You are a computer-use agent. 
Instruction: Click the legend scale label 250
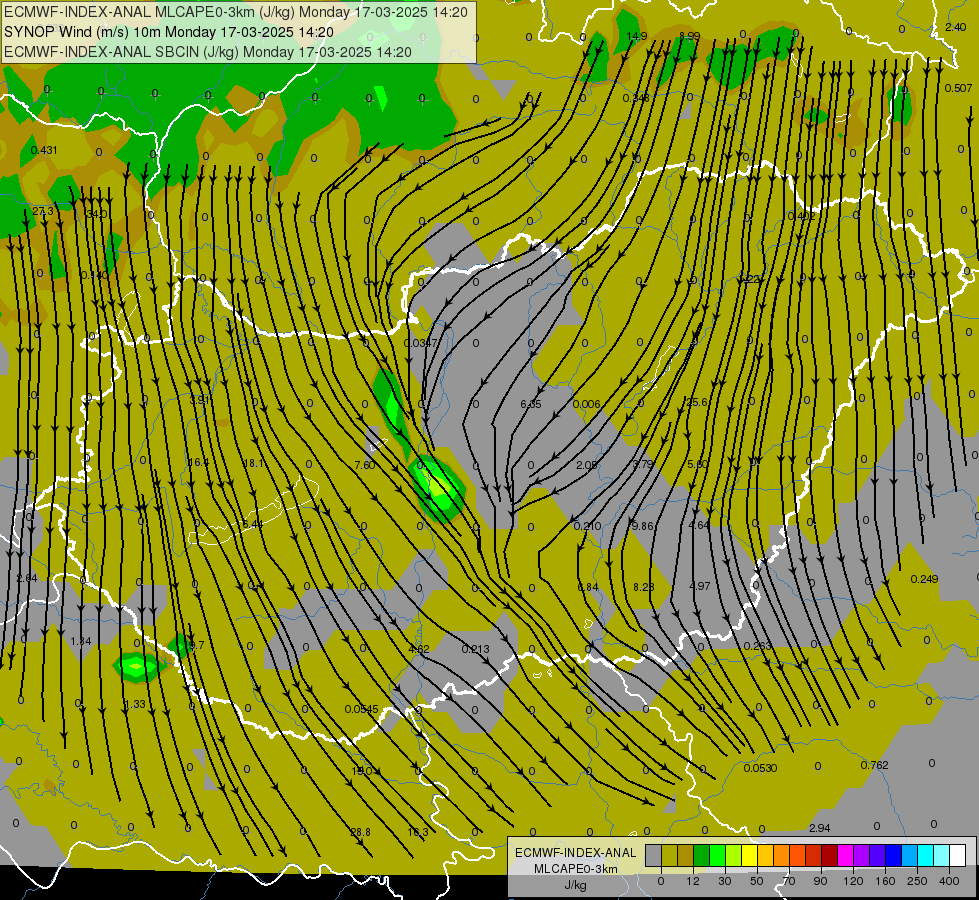click(x=917, y=881)
